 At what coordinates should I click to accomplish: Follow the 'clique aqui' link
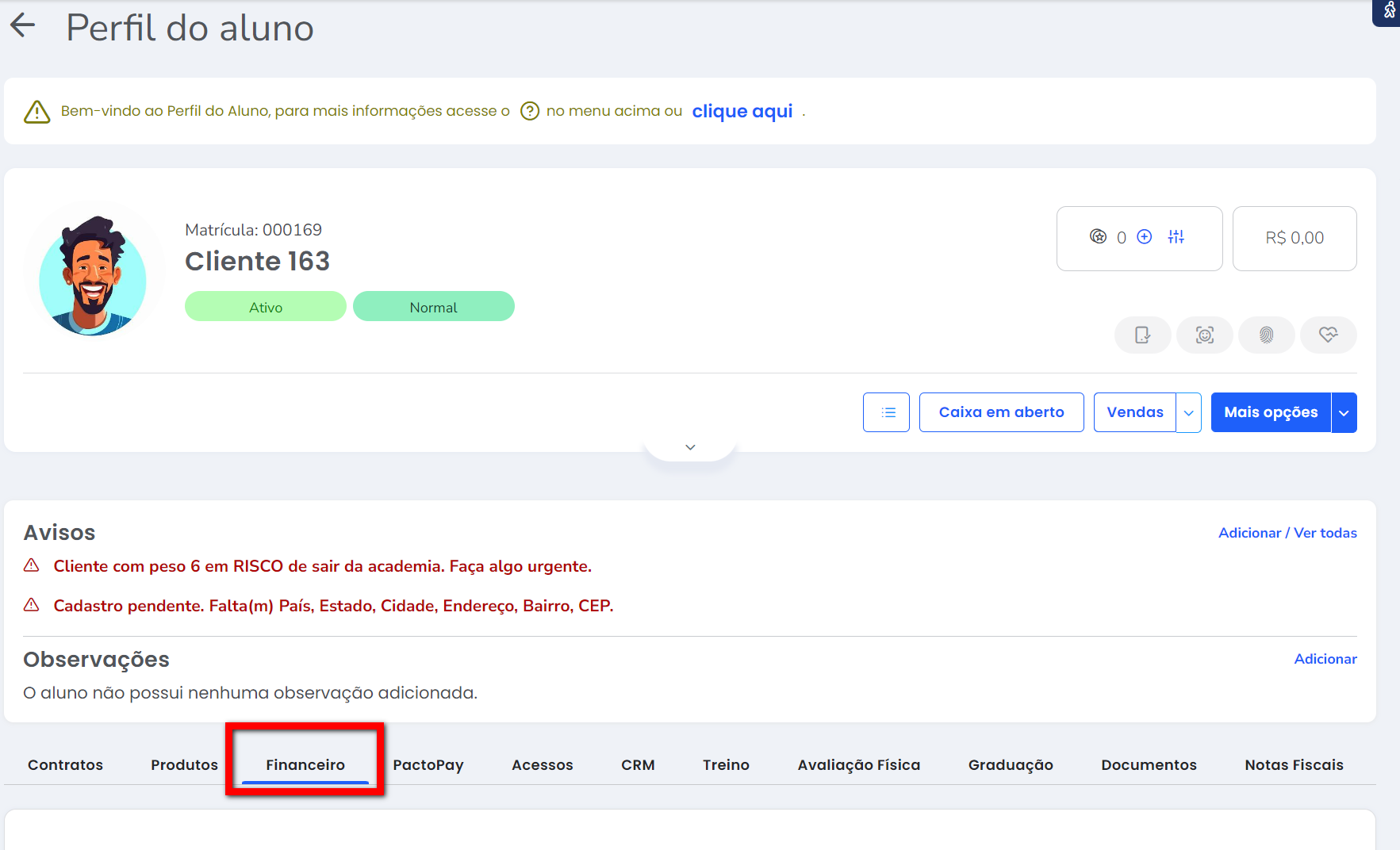pyautogui.click(x=742, y=111)
